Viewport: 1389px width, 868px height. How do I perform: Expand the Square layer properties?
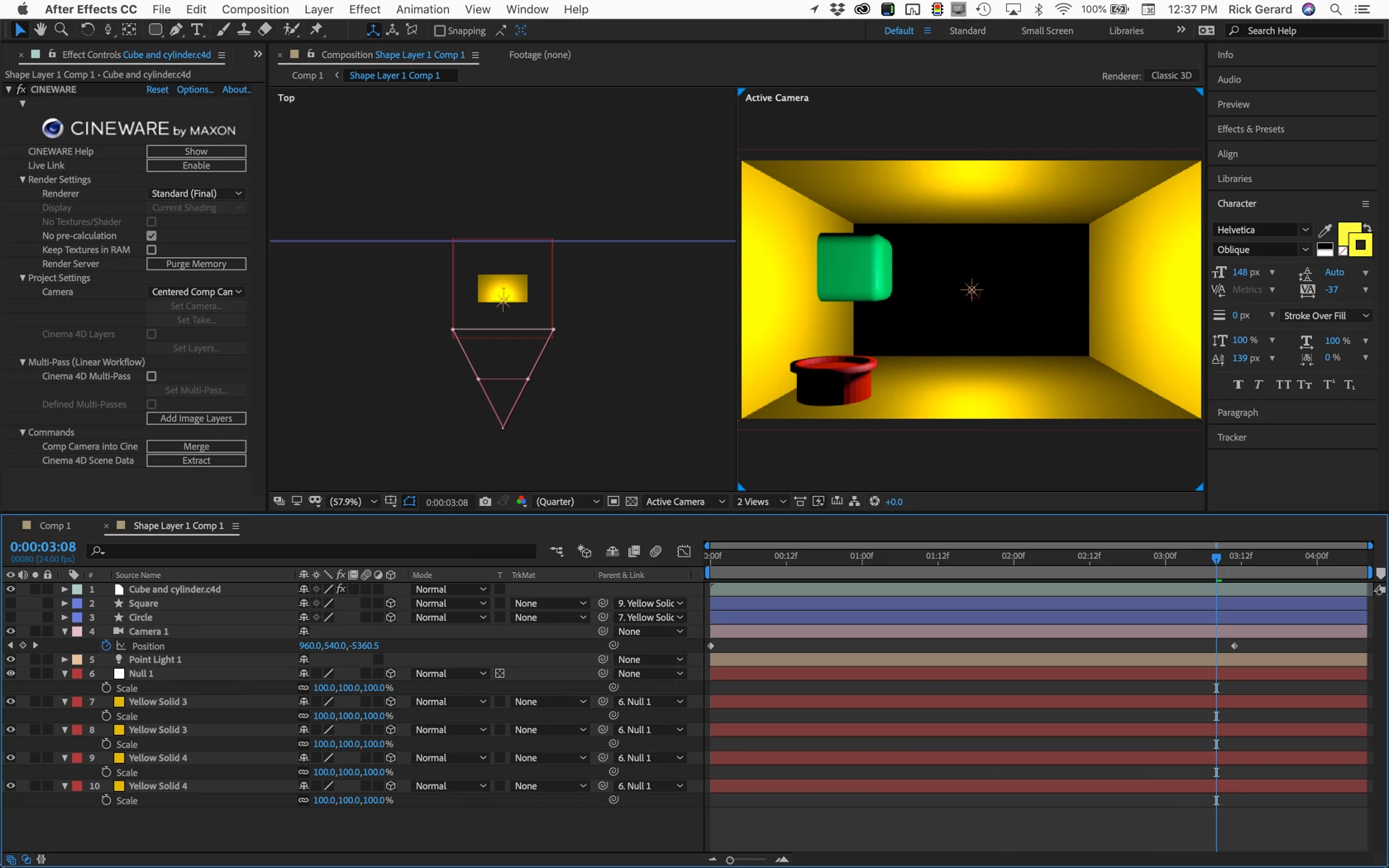pos(64,603)
